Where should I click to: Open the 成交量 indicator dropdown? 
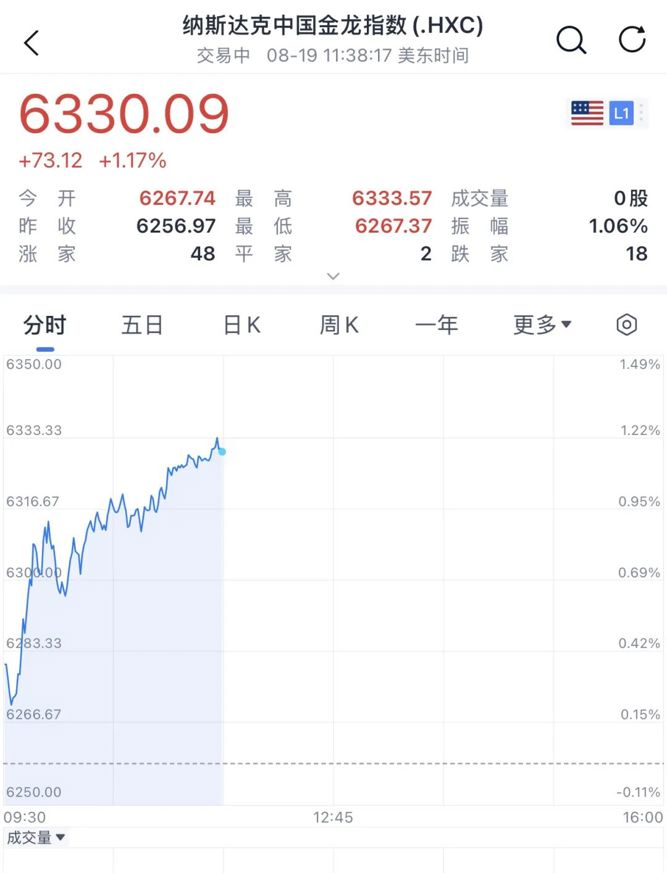tap(36, 837)
